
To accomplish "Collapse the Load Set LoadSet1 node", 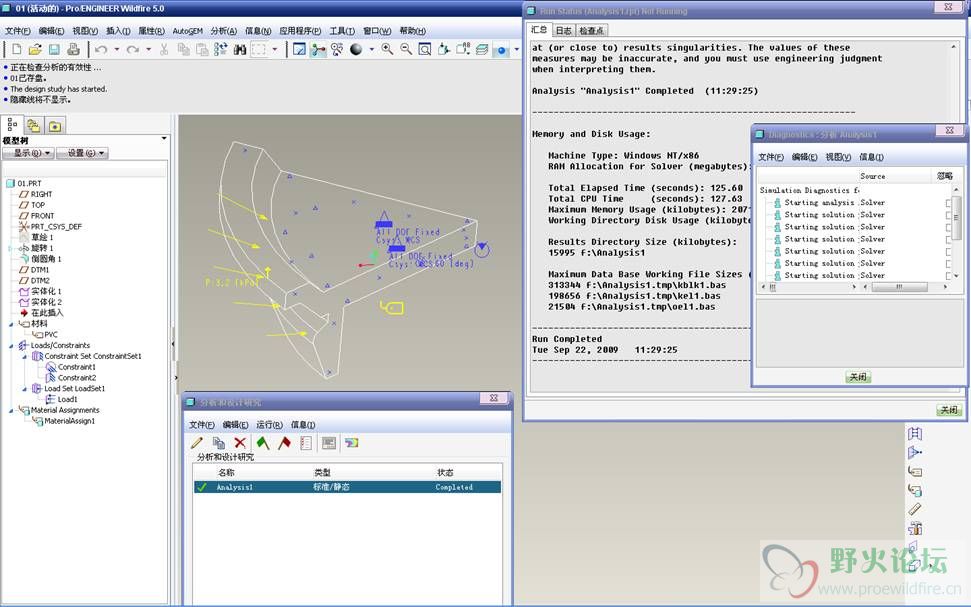I will 24,389.
